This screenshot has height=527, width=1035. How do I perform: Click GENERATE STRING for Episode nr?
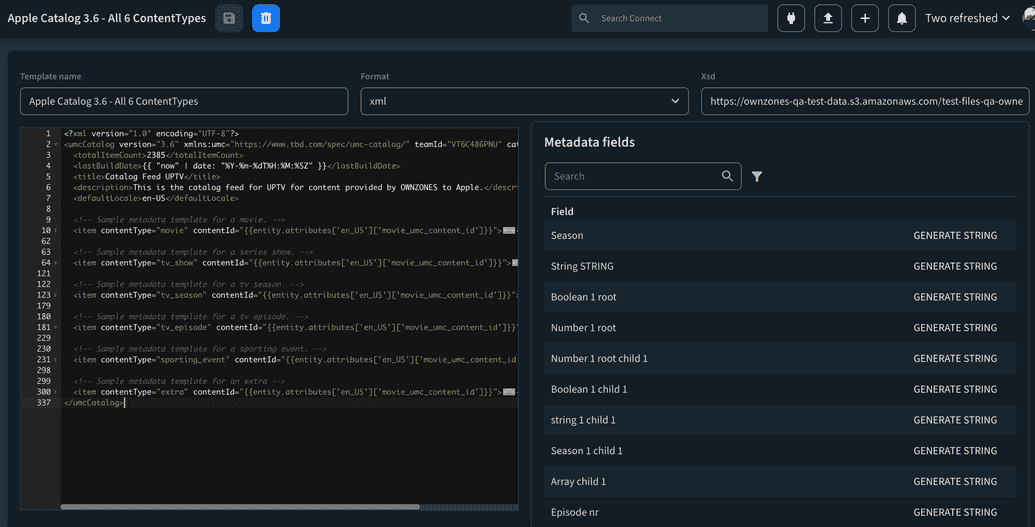[x=955, y=512]
